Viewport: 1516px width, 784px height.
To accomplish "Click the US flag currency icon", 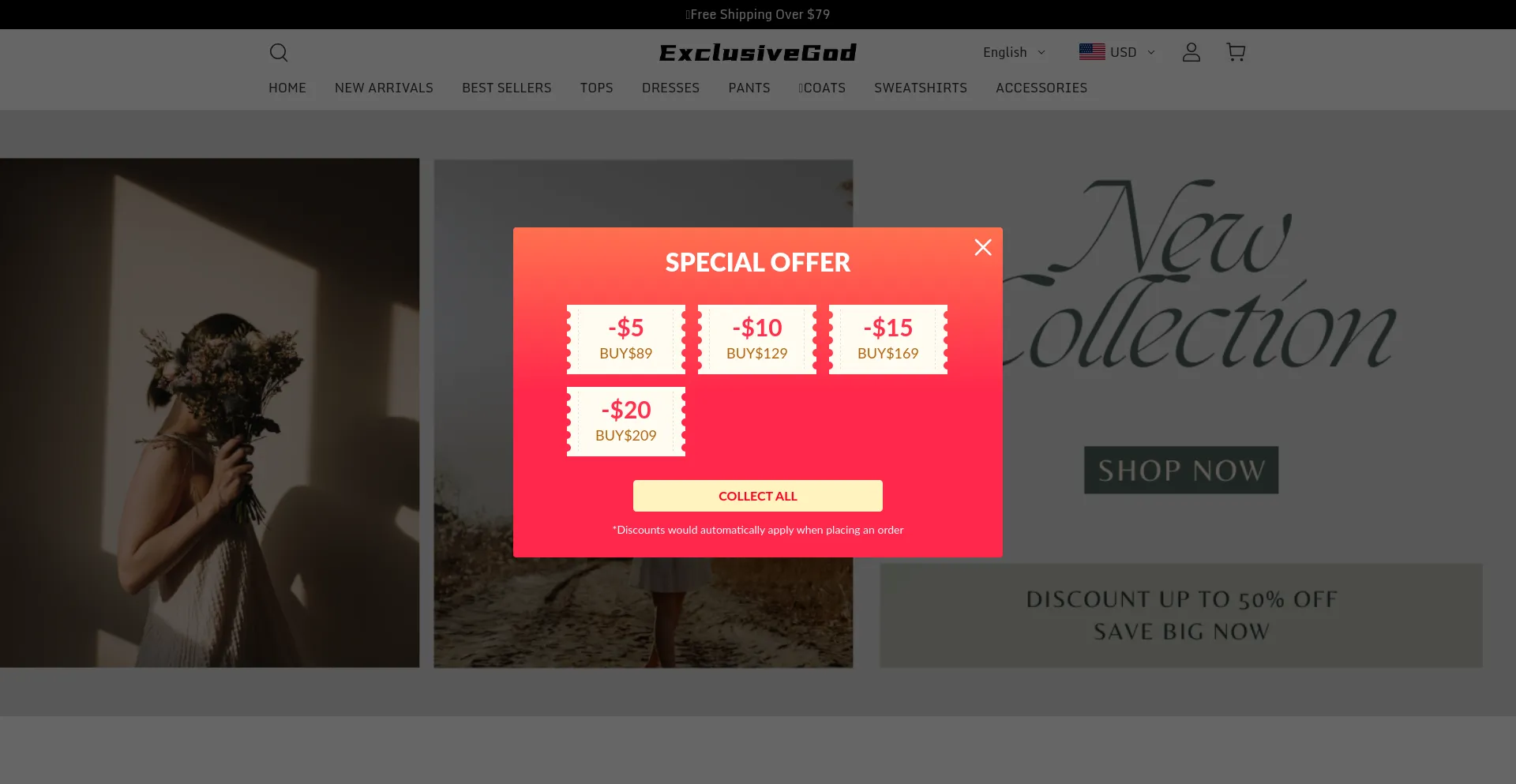I will click(x=1092, y=52).
